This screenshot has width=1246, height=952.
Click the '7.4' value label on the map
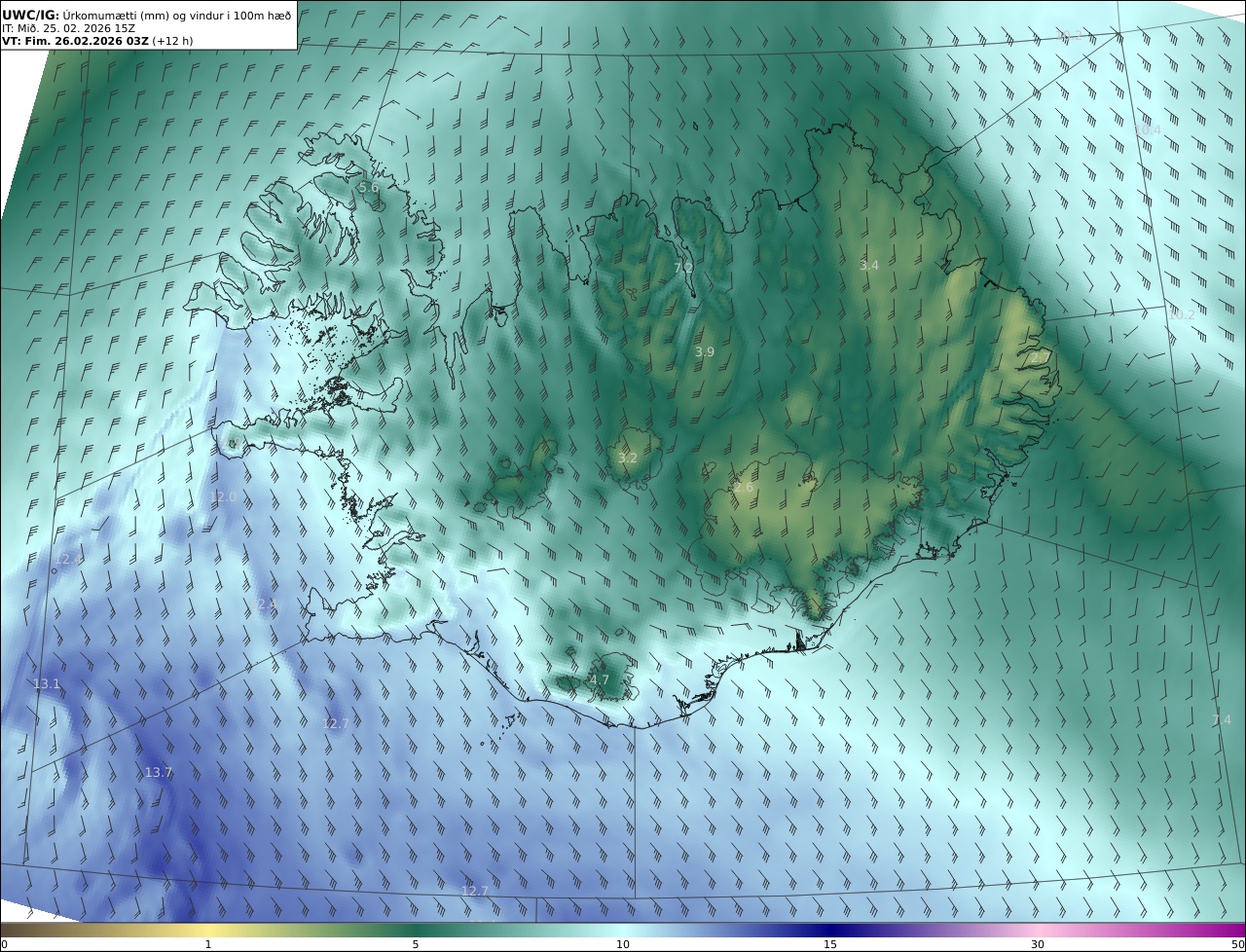1221,720
